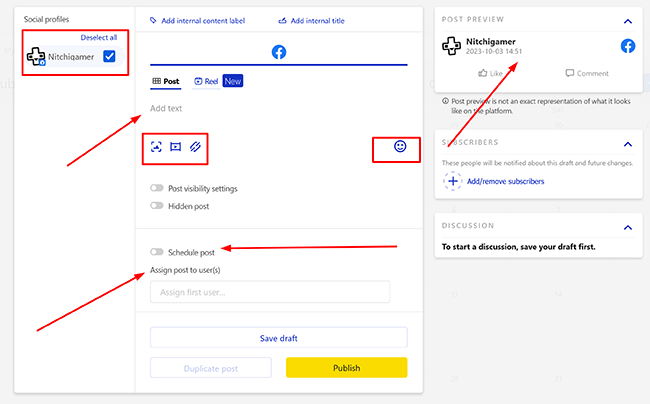
Task: Enable the Hidden post toggle
Action: click(x=157, y=205)
